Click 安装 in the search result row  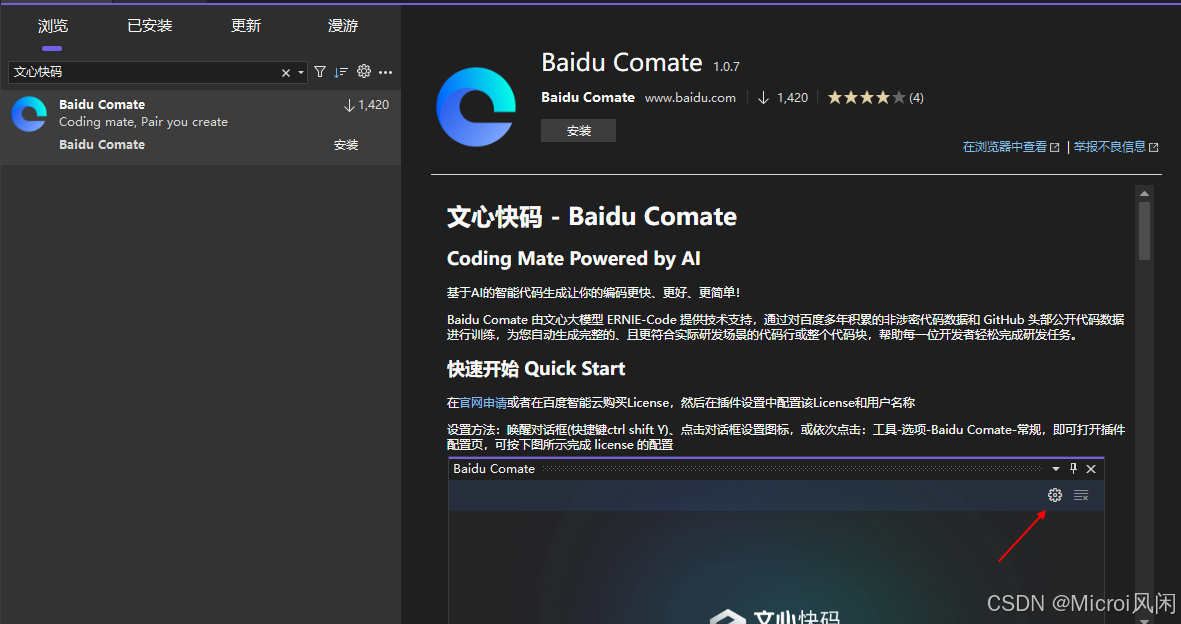[x=346, y=145]
